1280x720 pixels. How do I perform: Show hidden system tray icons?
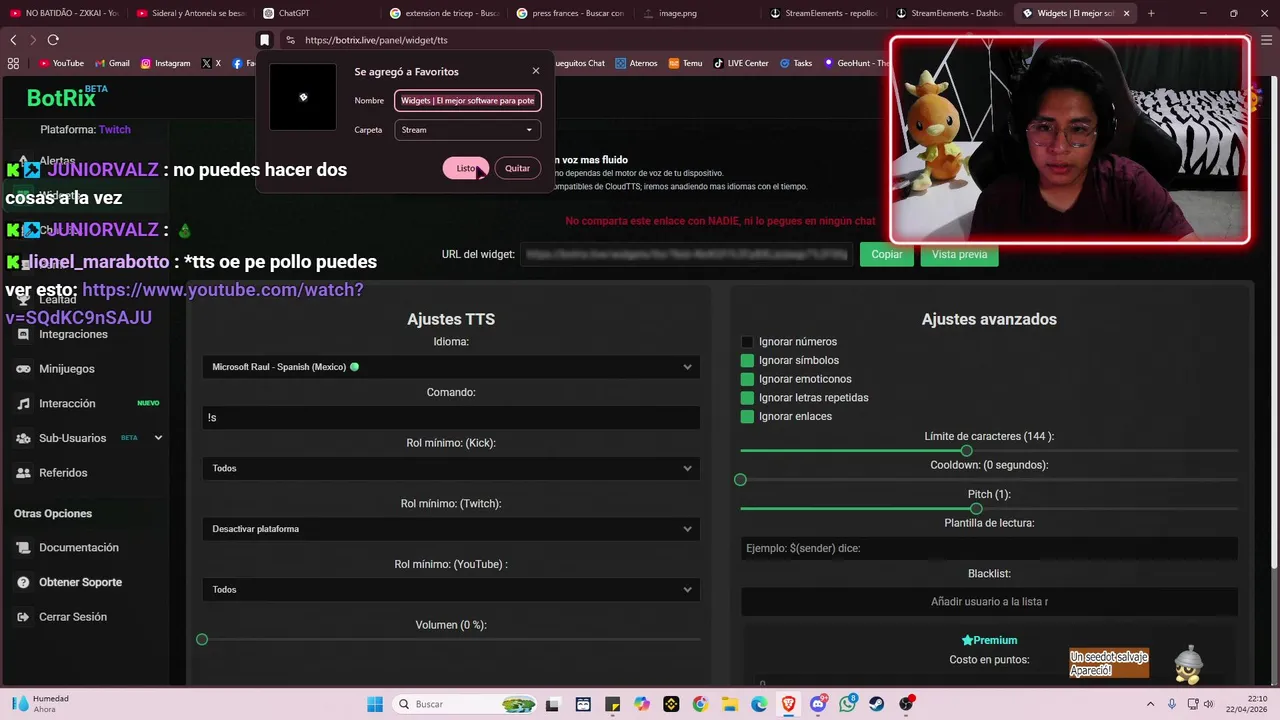(1150, 704)
